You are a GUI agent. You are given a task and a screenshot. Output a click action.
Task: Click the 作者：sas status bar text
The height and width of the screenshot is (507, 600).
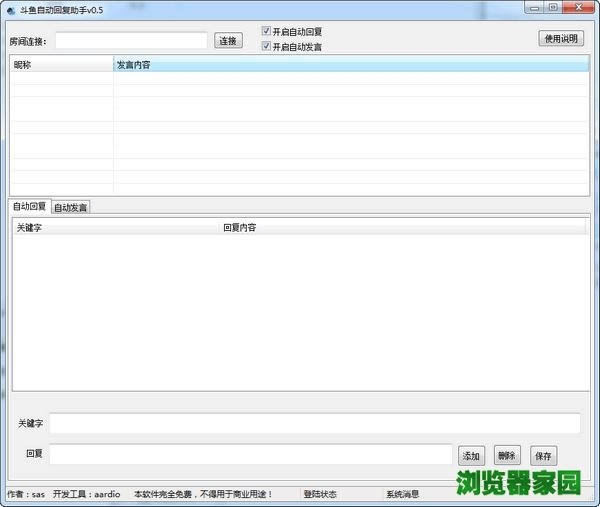tap(26, 494)
